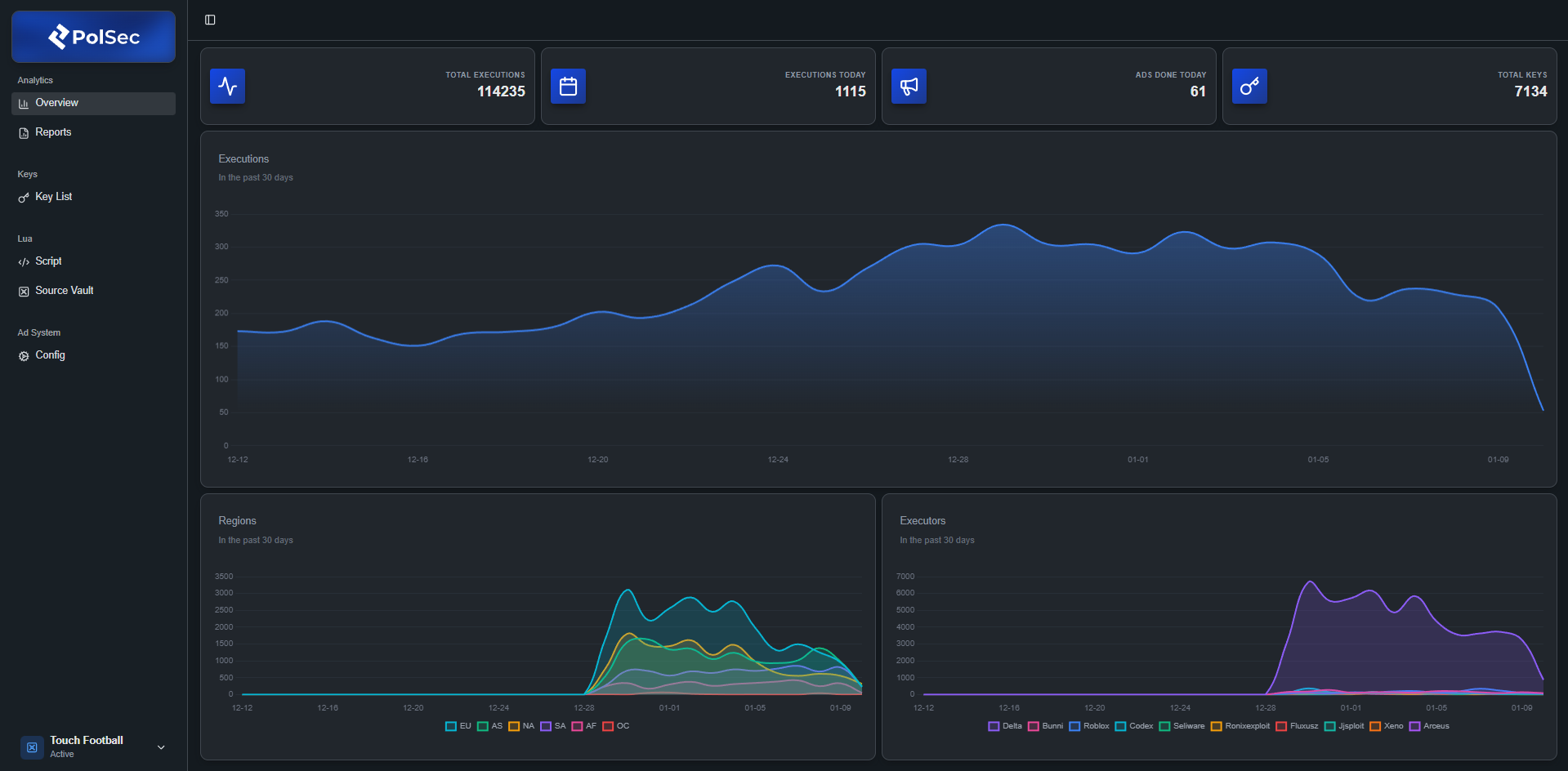Click the Analytics section heading
The image size is (1568, 771).
pos(35,80)
